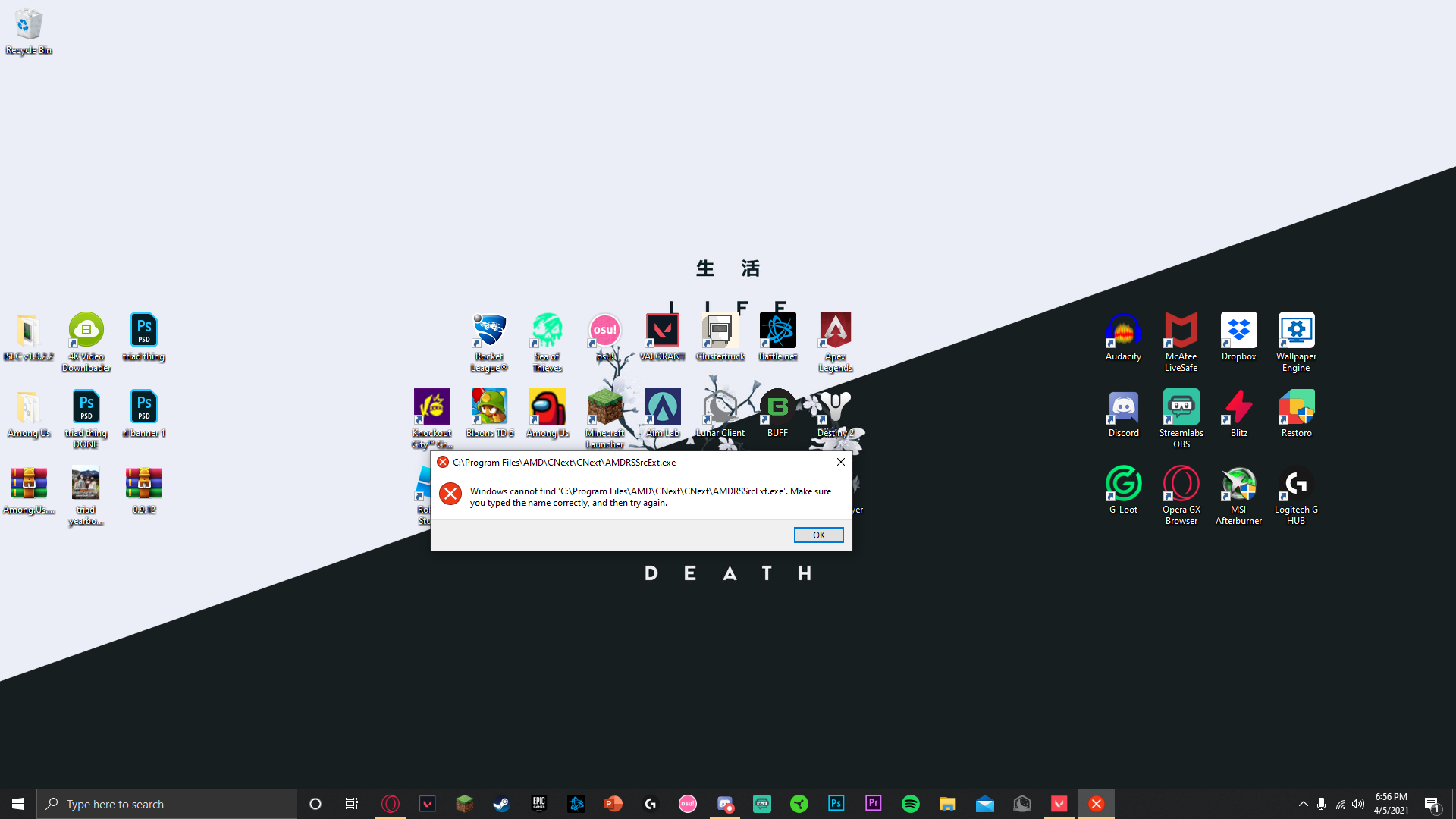Open triad thing DONE PSD file
The image size is (1456, 819).
tap(86, 419)
